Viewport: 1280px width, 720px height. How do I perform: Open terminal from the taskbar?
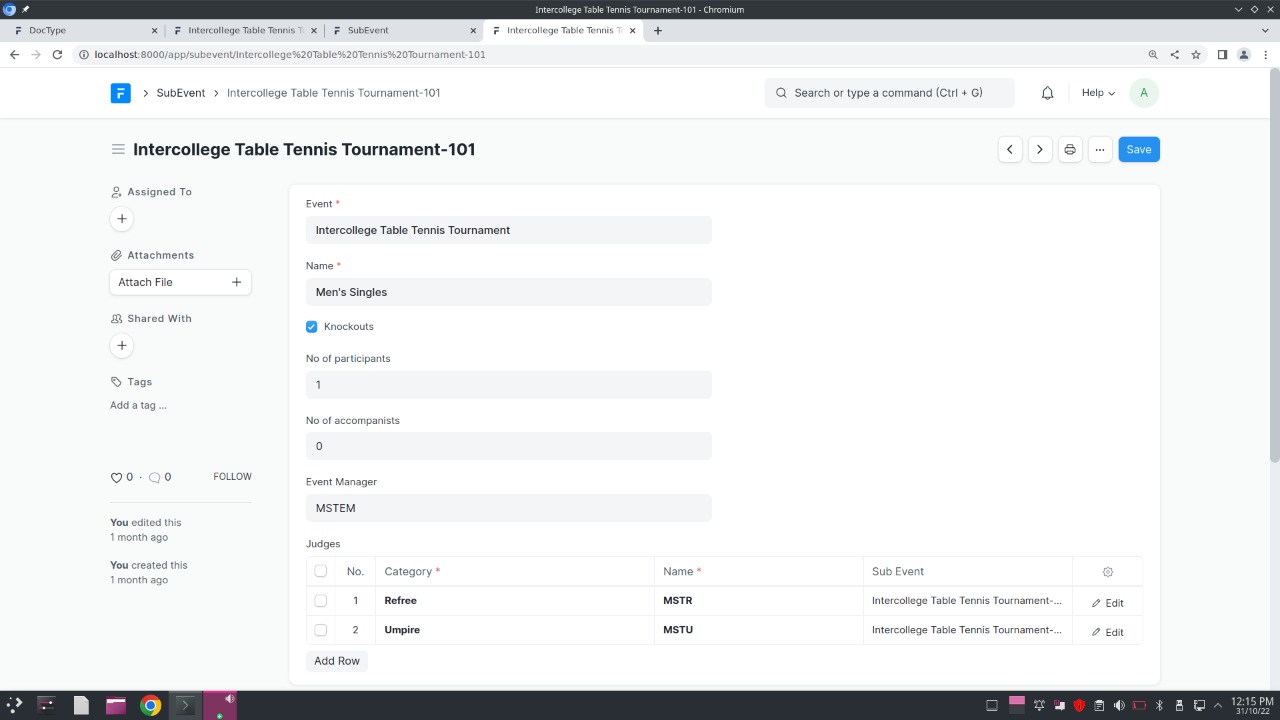tap(184, 705)
